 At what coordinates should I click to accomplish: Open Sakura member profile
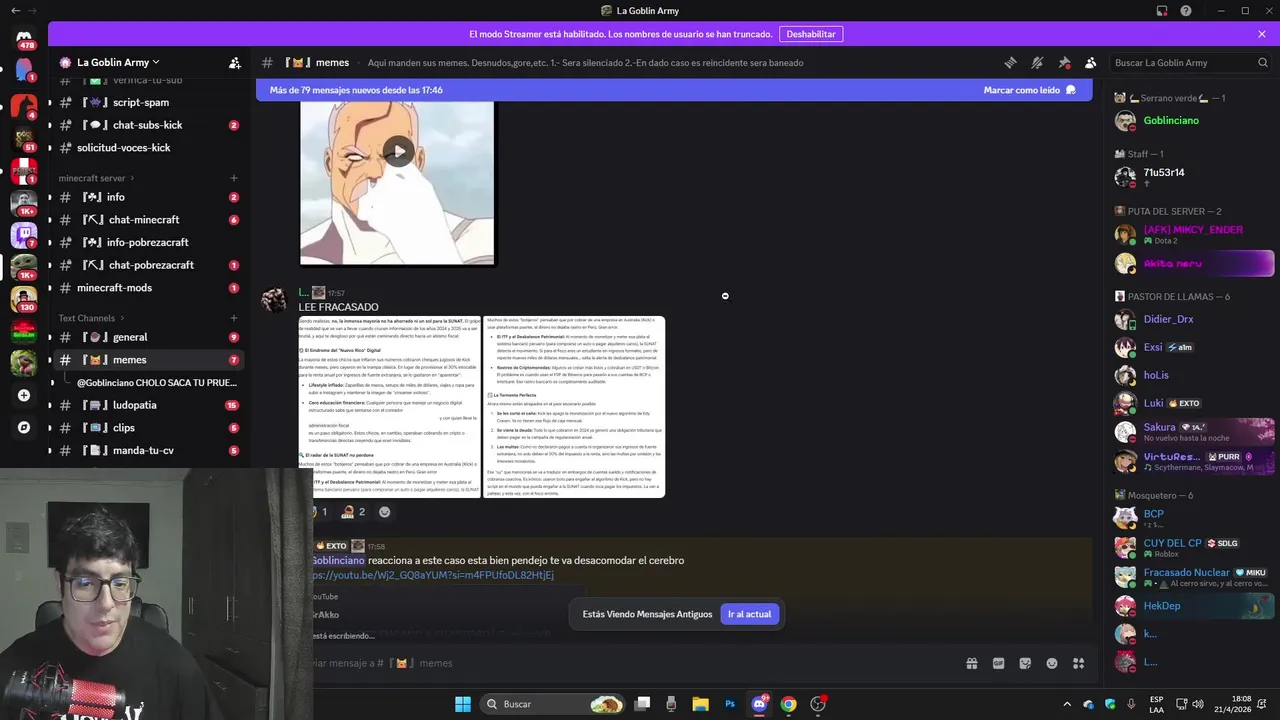pyautogui.click(x=1194, y=432)
